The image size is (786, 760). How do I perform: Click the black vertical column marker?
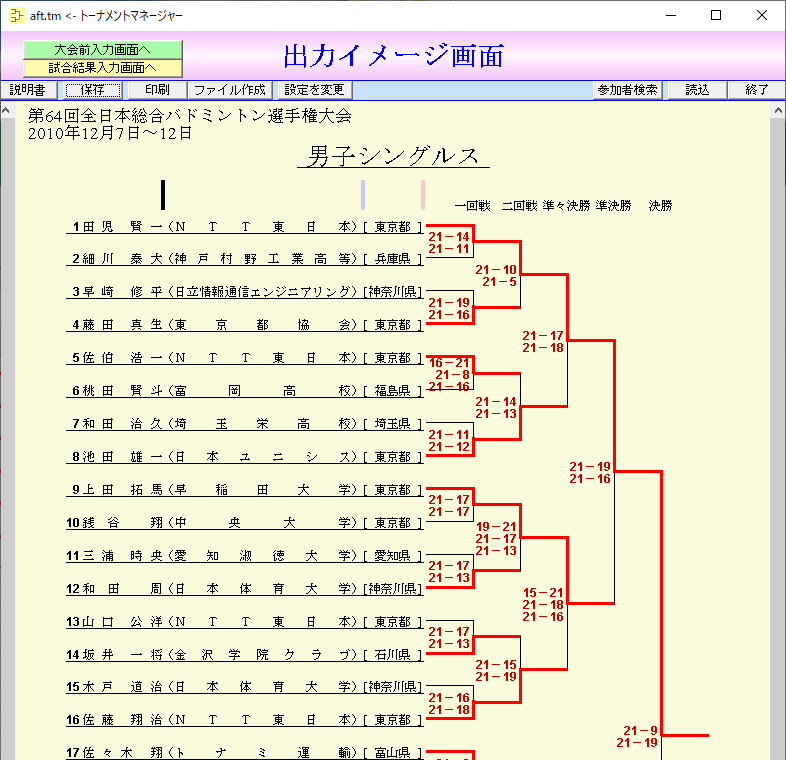(163, 195)
